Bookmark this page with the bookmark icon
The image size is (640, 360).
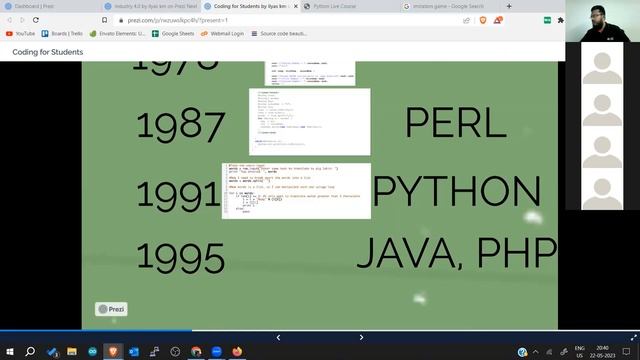coord(104,20)
